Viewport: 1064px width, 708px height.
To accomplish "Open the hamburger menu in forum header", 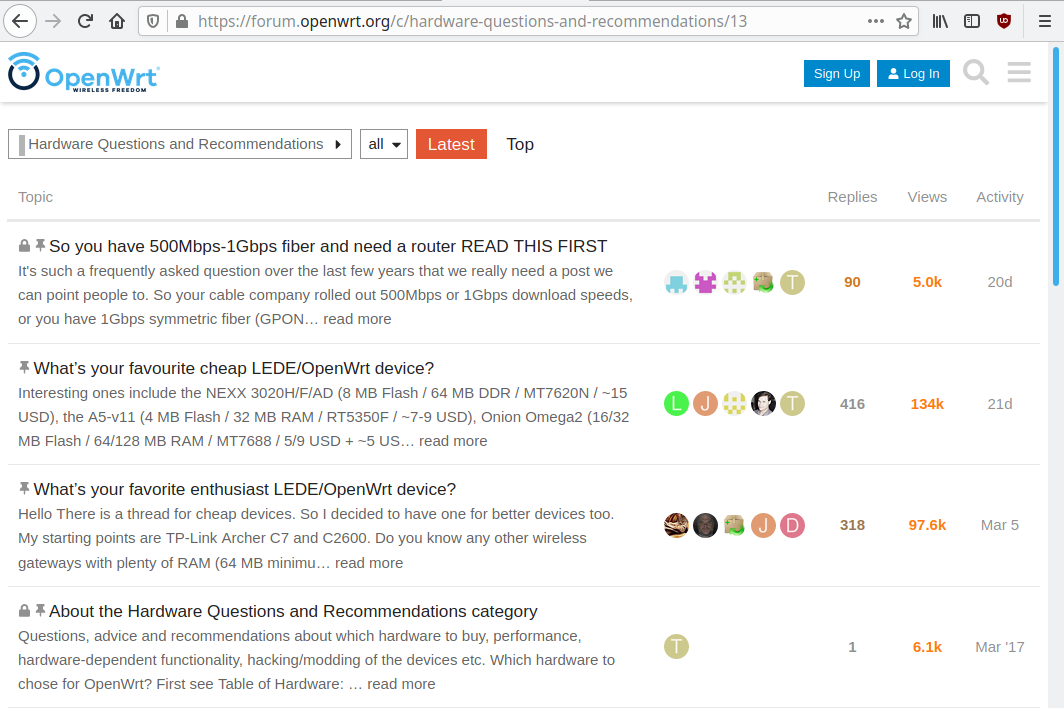I will pyautogui.click(x=1019, y=73).
